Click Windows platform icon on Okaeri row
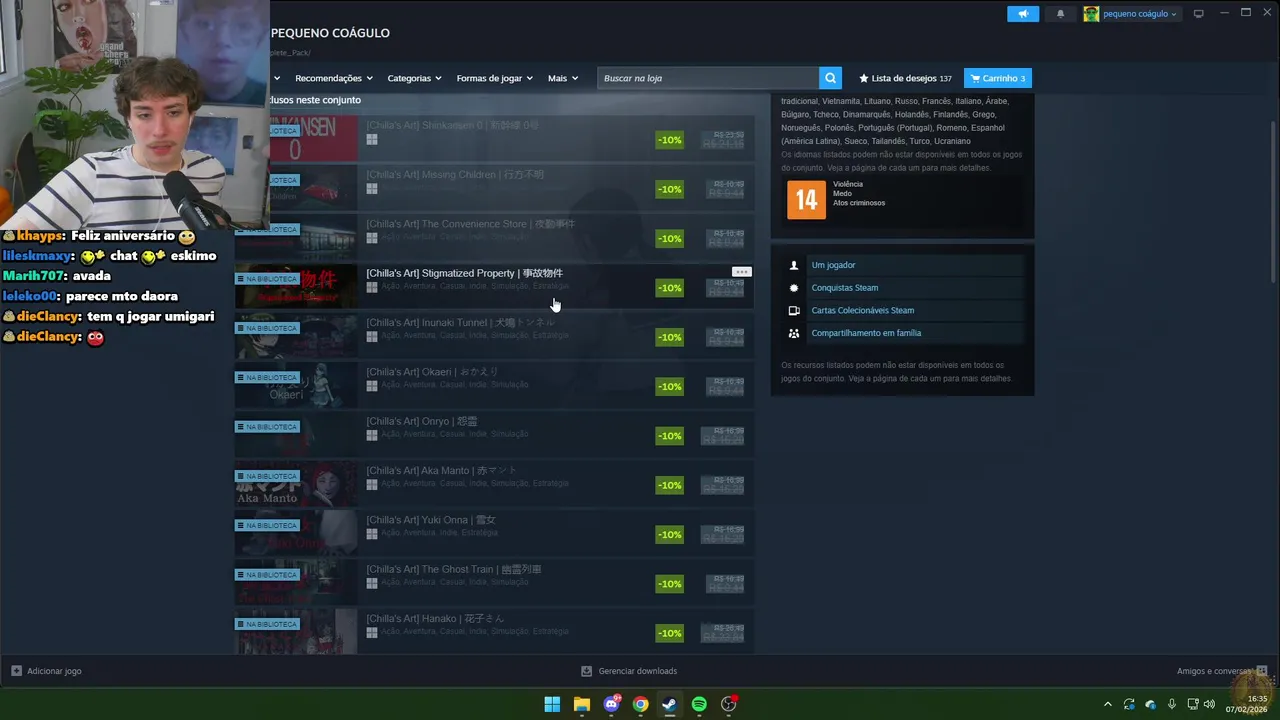The image size is (1280, 720). [x=372, y=386]
